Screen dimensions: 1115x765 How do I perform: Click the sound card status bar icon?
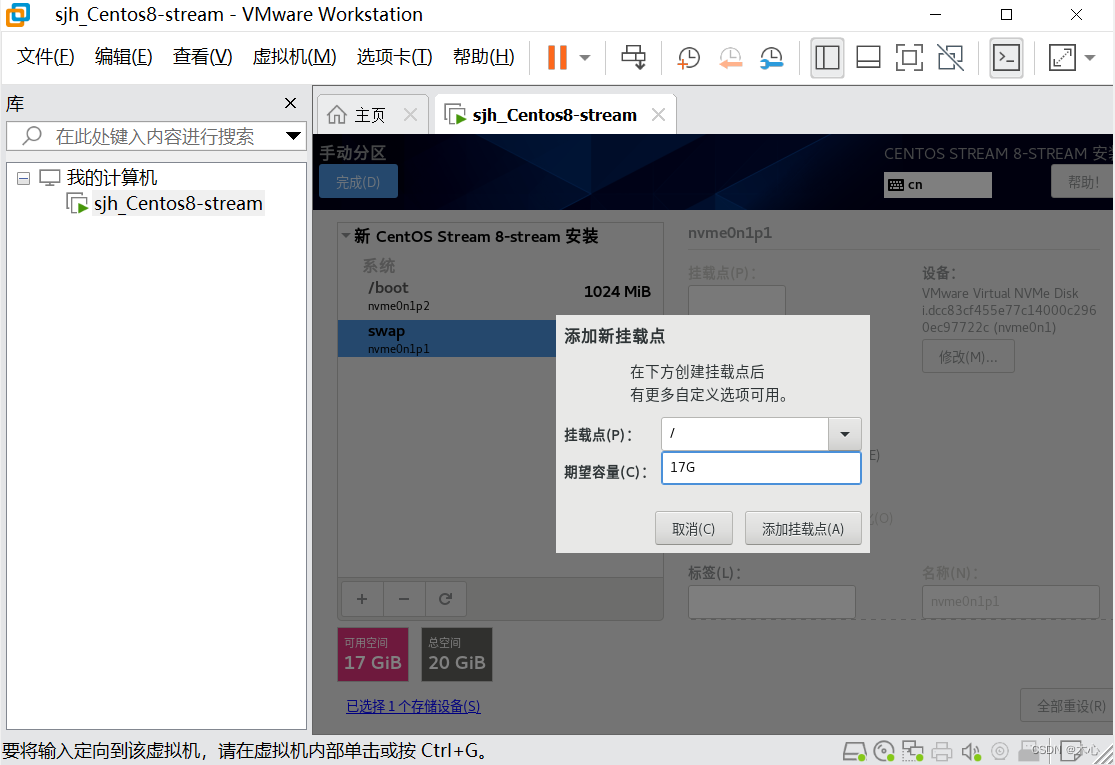click(971, 751)
